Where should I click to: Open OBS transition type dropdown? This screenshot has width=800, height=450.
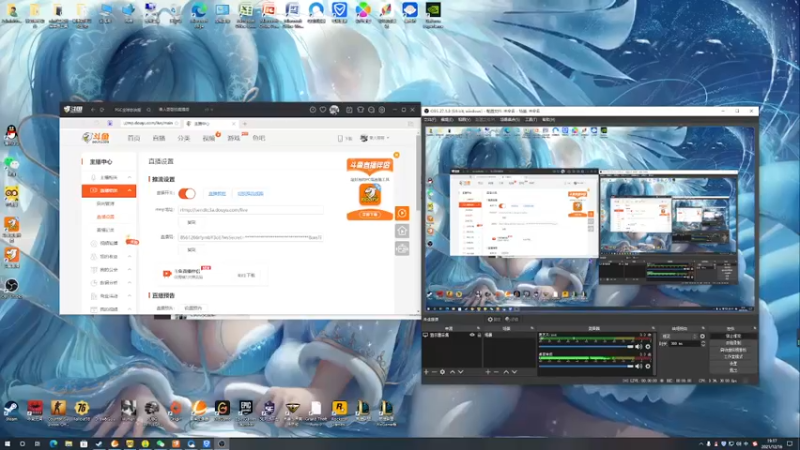tap(679, 336)
